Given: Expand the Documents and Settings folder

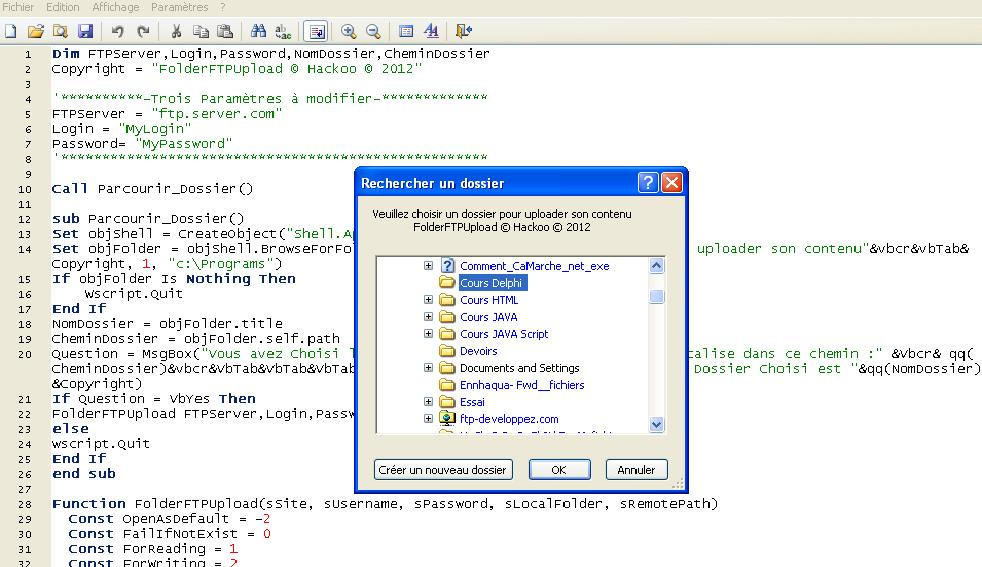Looking at the screenshot, I should (x=428, y=368).
